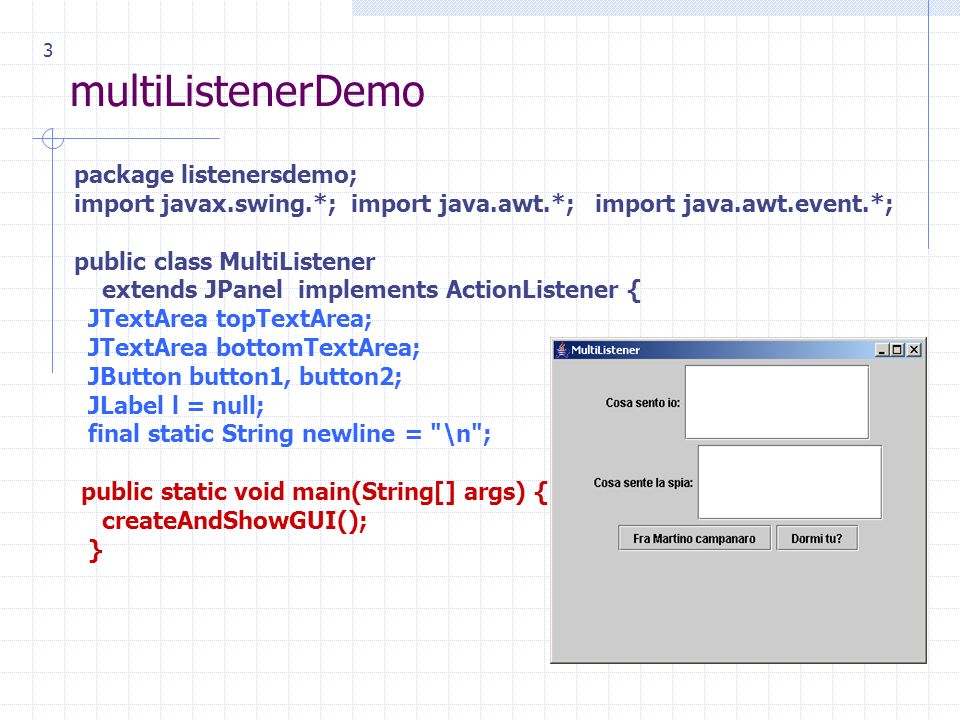Close the MultiListener window
The width and height of the screenshot is (960, 720).
[x=913, y=350]
